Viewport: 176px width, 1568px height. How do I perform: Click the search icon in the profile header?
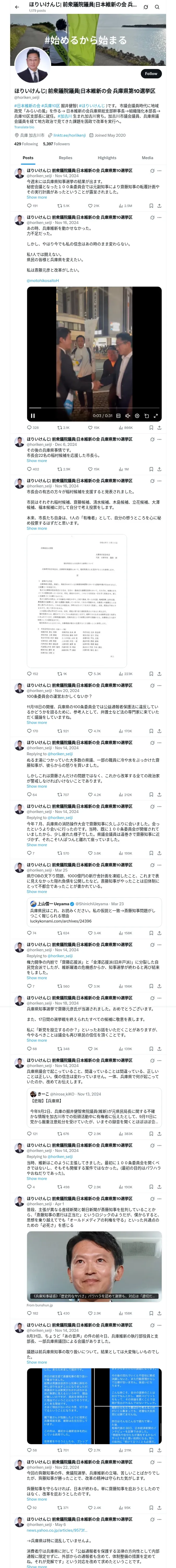tap(157, 7)
